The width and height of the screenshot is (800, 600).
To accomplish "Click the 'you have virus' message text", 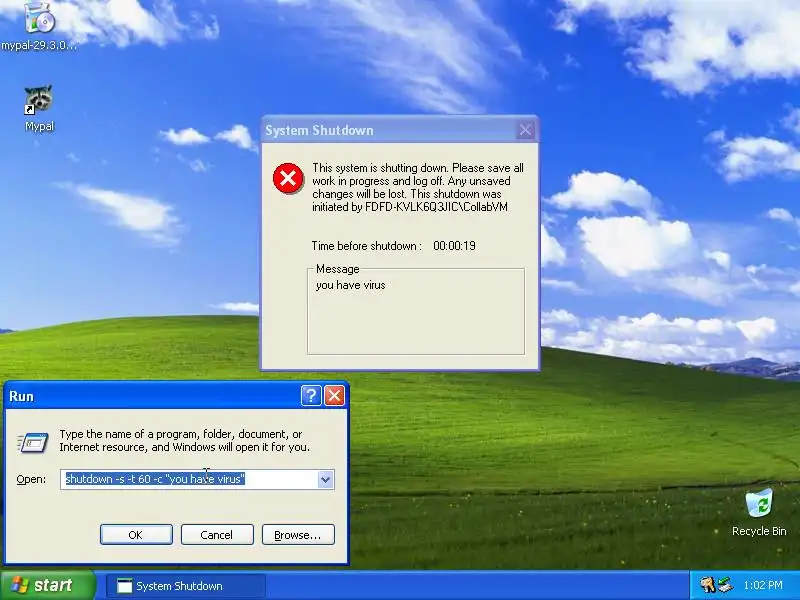I will [x=351, y=285].
